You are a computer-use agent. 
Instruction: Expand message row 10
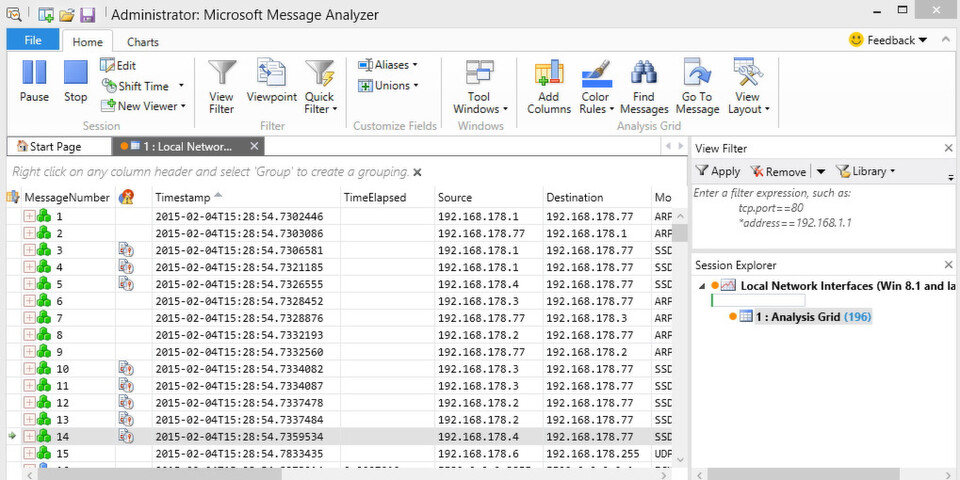(x=29, y=369)
